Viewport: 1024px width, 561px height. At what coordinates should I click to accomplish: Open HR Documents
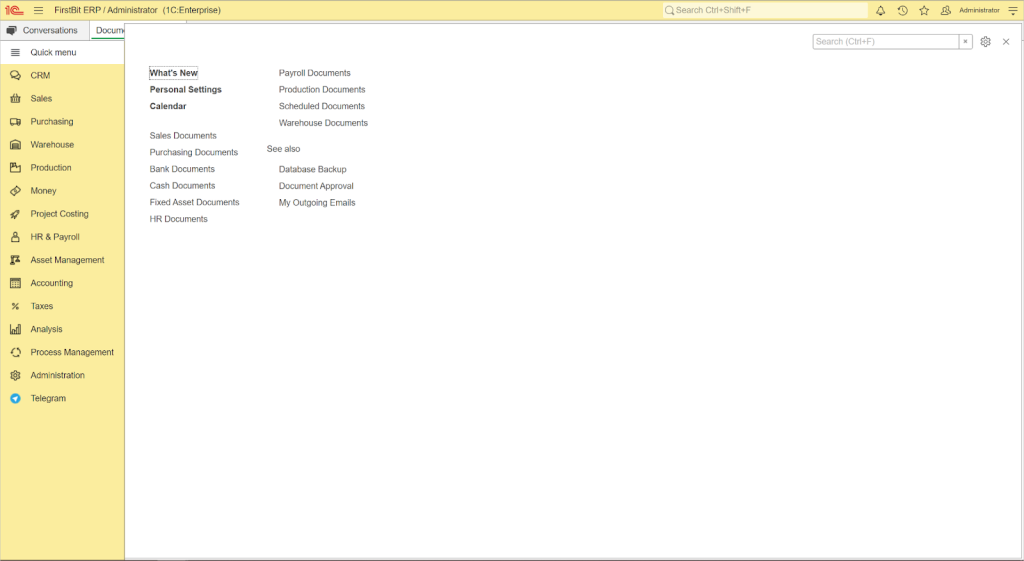(178, 219)
